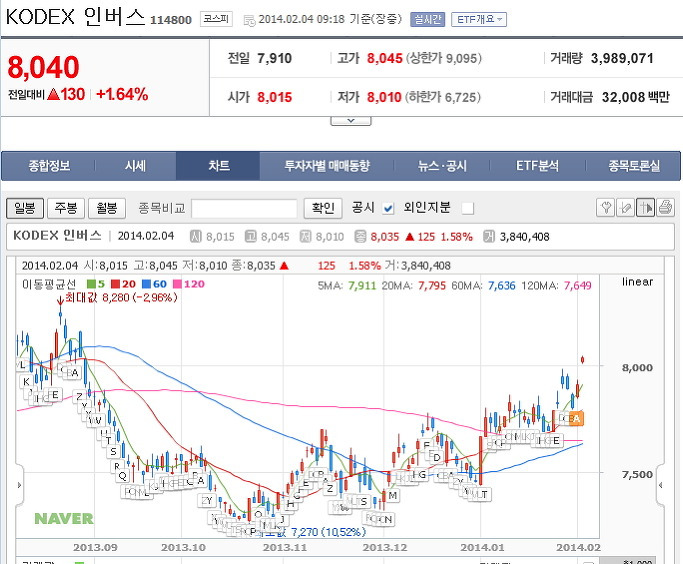
Task: Click the green 5-day MA swatch
Action: pos(91,284)
